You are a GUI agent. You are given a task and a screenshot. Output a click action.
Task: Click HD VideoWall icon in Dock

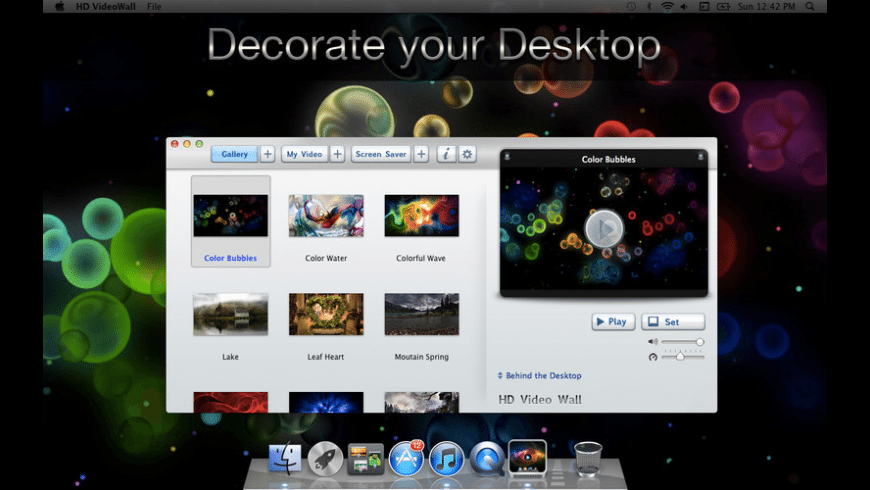pyautogui.click(x=527, y=457)
